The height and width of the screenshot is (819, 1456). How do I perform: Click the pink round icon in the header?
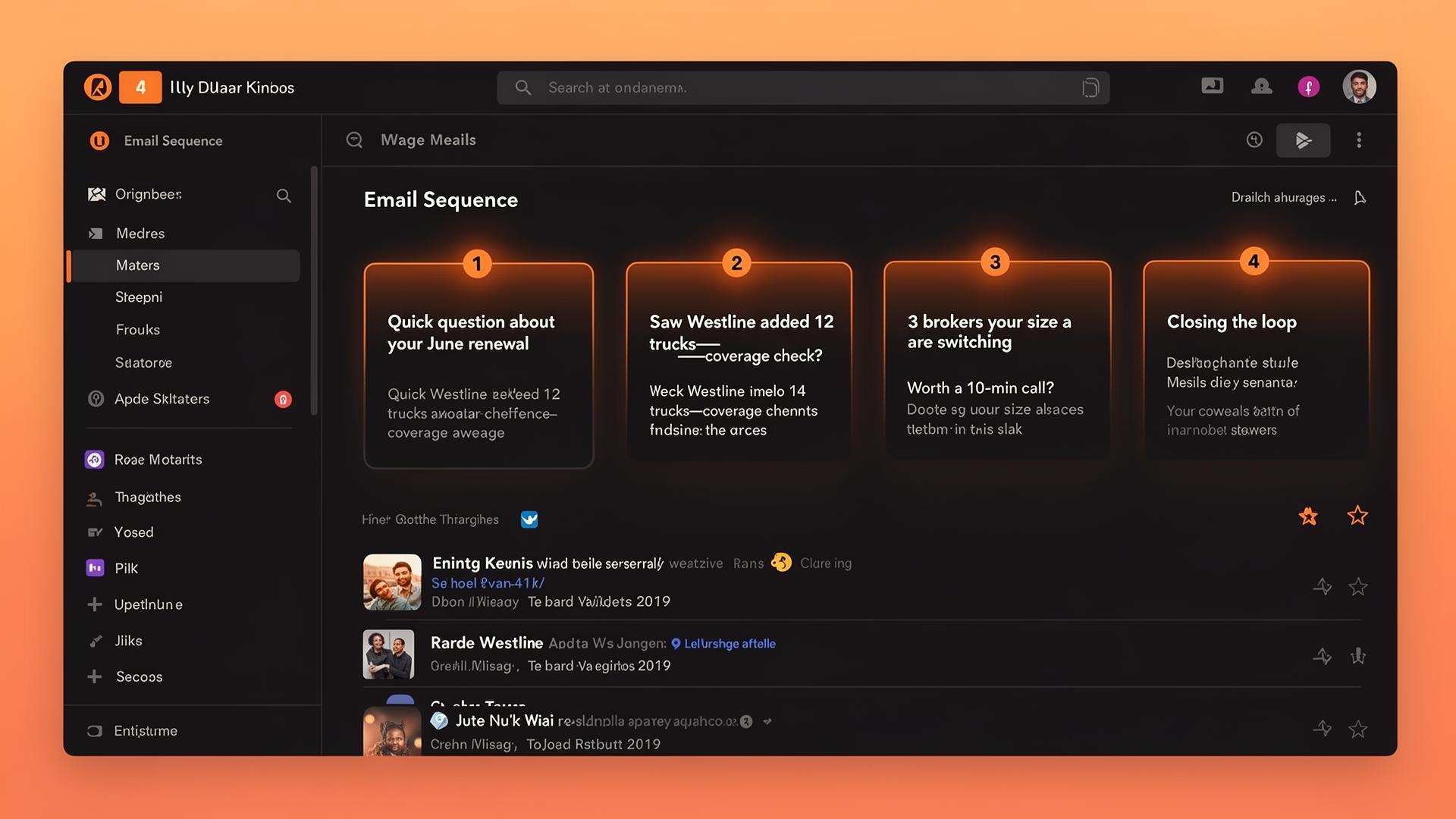1308,87
